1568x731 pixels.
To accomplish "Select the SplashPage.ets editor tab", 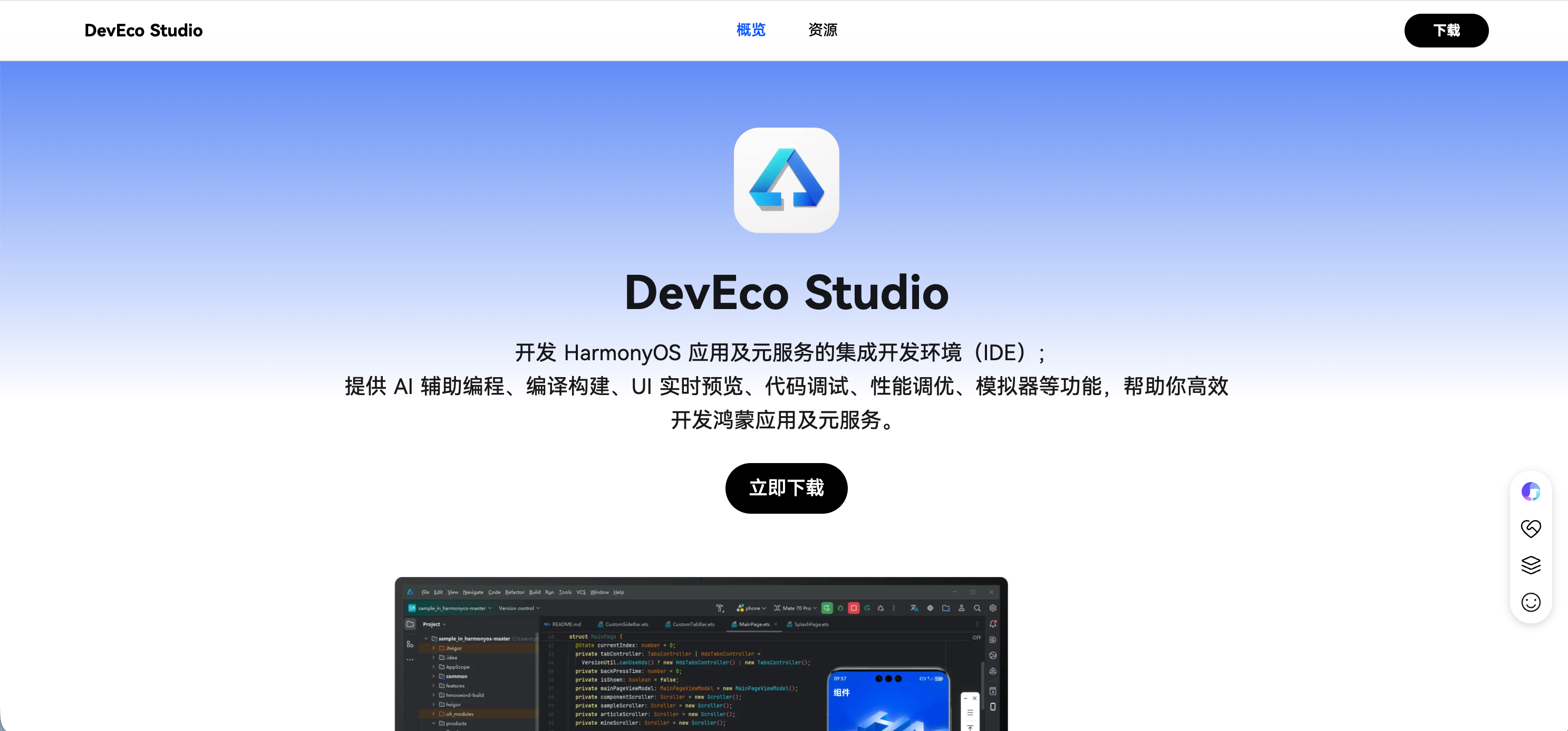I will 807,624.
